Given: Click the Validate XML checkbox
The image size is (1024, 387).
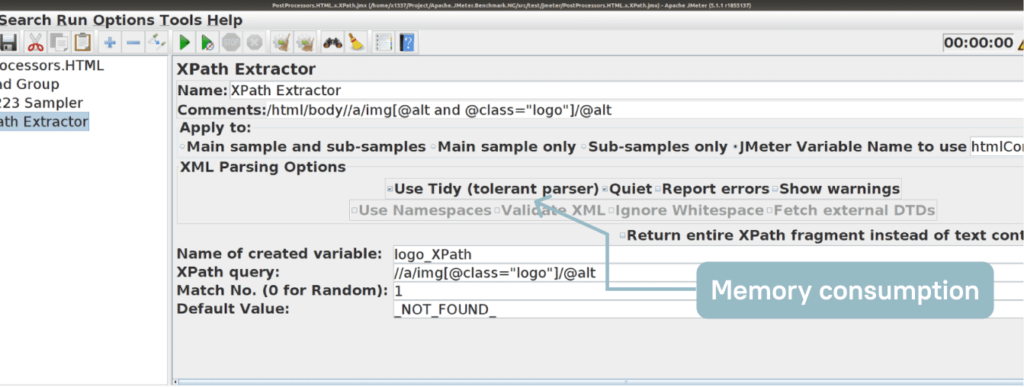Looking at the screenshot, I should 497,211.
